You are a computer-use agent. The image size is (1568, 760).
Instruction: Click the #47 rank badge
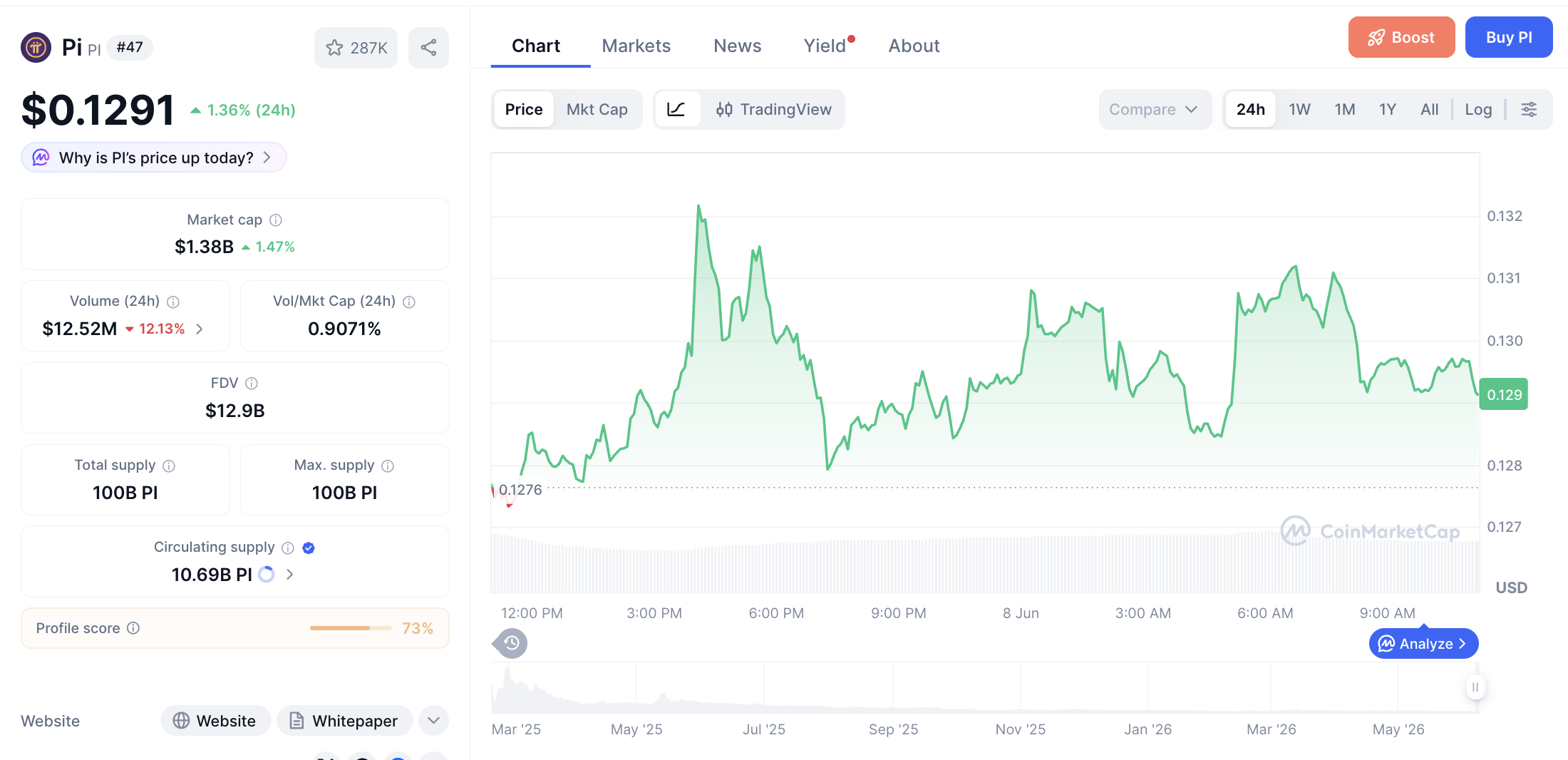pyautogui.click(x=130, y=48)
